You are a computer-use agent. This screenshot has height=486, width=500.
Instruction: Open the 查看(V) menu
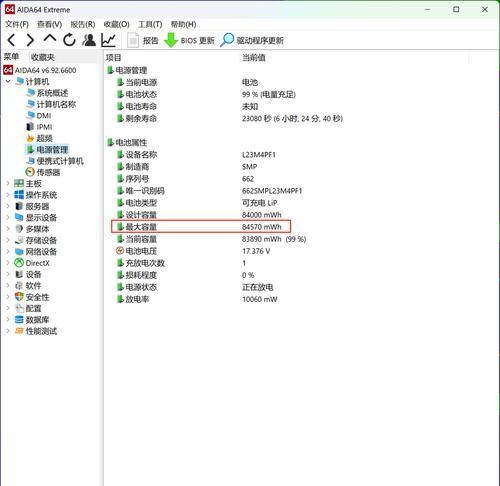click(49, 24)
